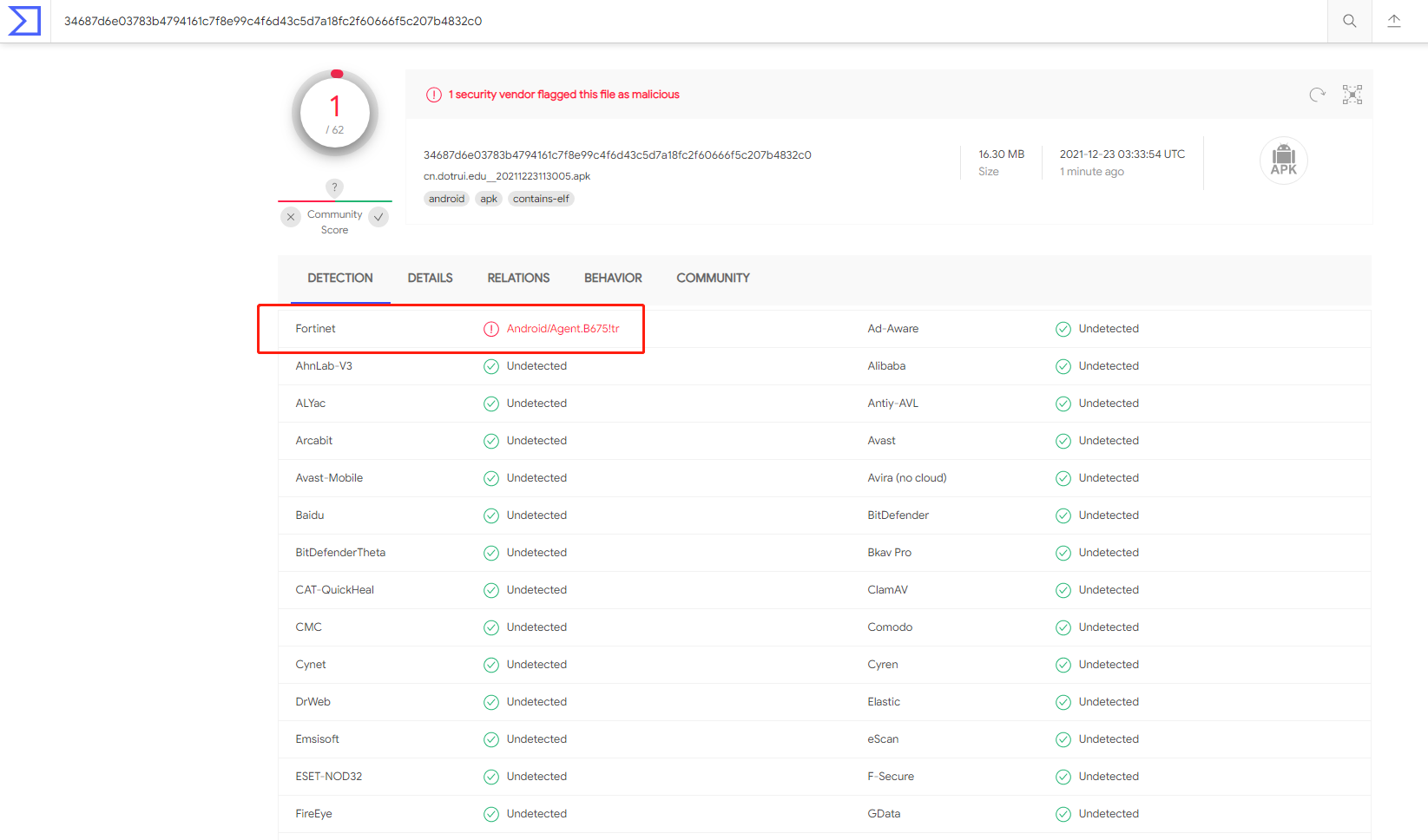Vote malicious with the X button
This screenshot has height=840, width=1428.
coord(291,217)
